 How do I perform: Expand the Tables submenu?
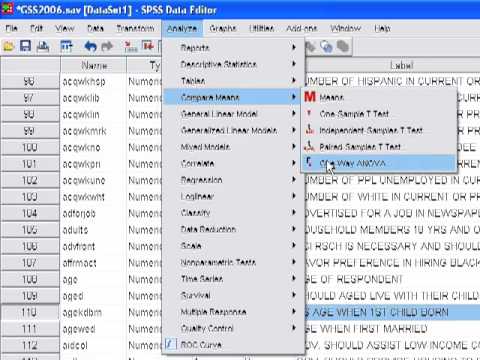233,81
